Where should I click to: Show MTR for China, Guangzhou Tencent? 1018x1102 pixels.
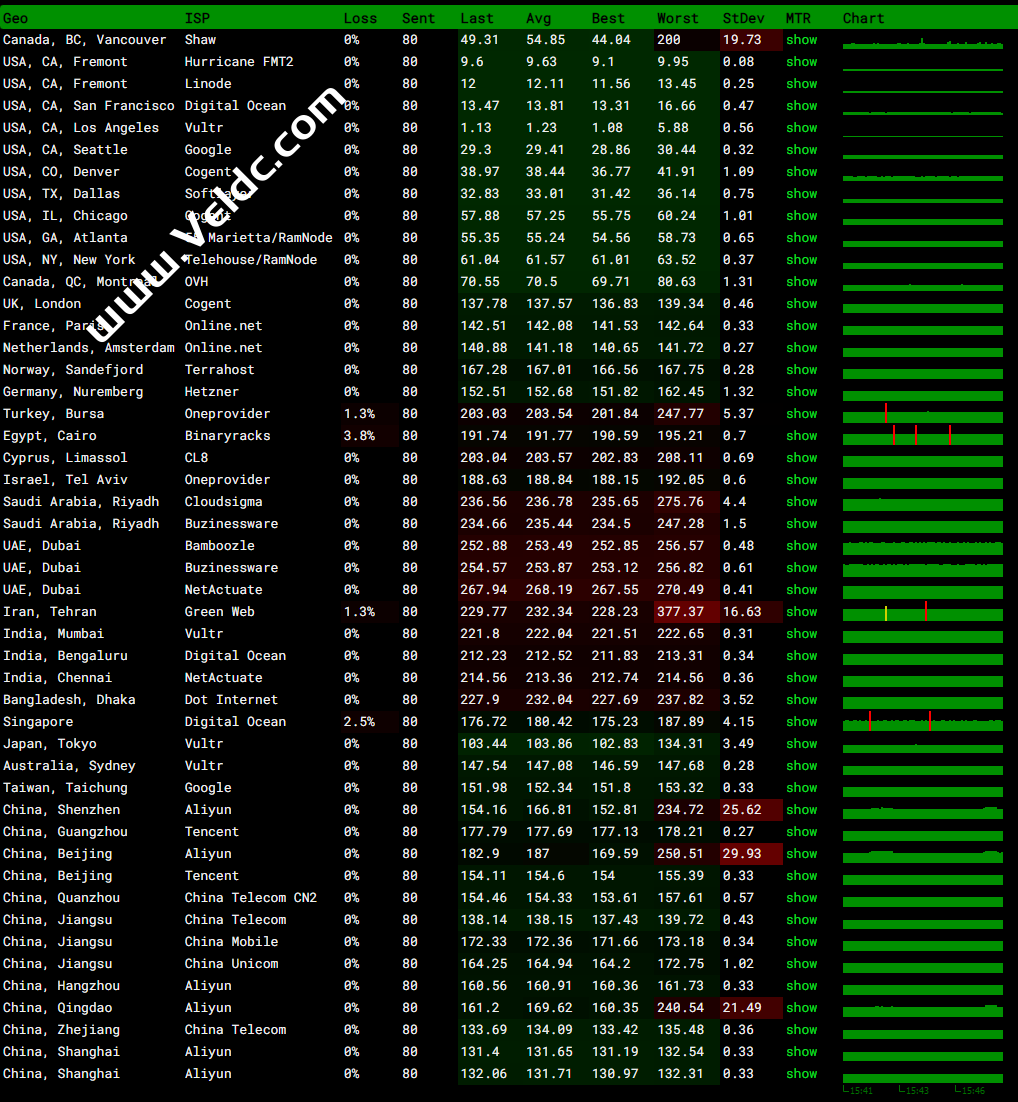(801, 831)
